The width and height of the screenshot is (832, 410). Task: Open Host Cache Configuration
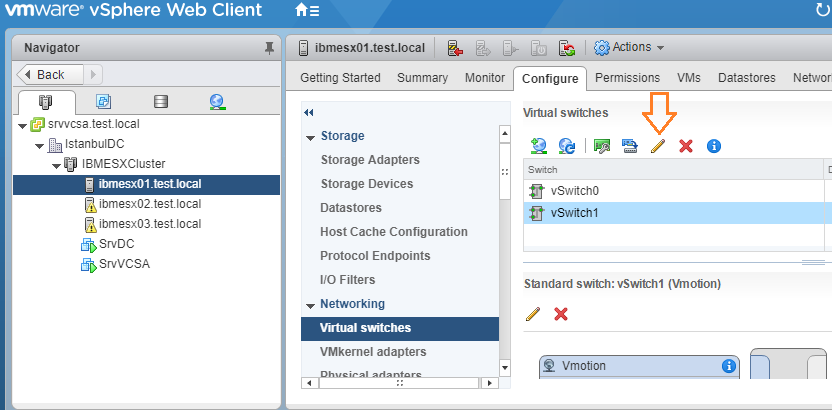click(394, 232)
